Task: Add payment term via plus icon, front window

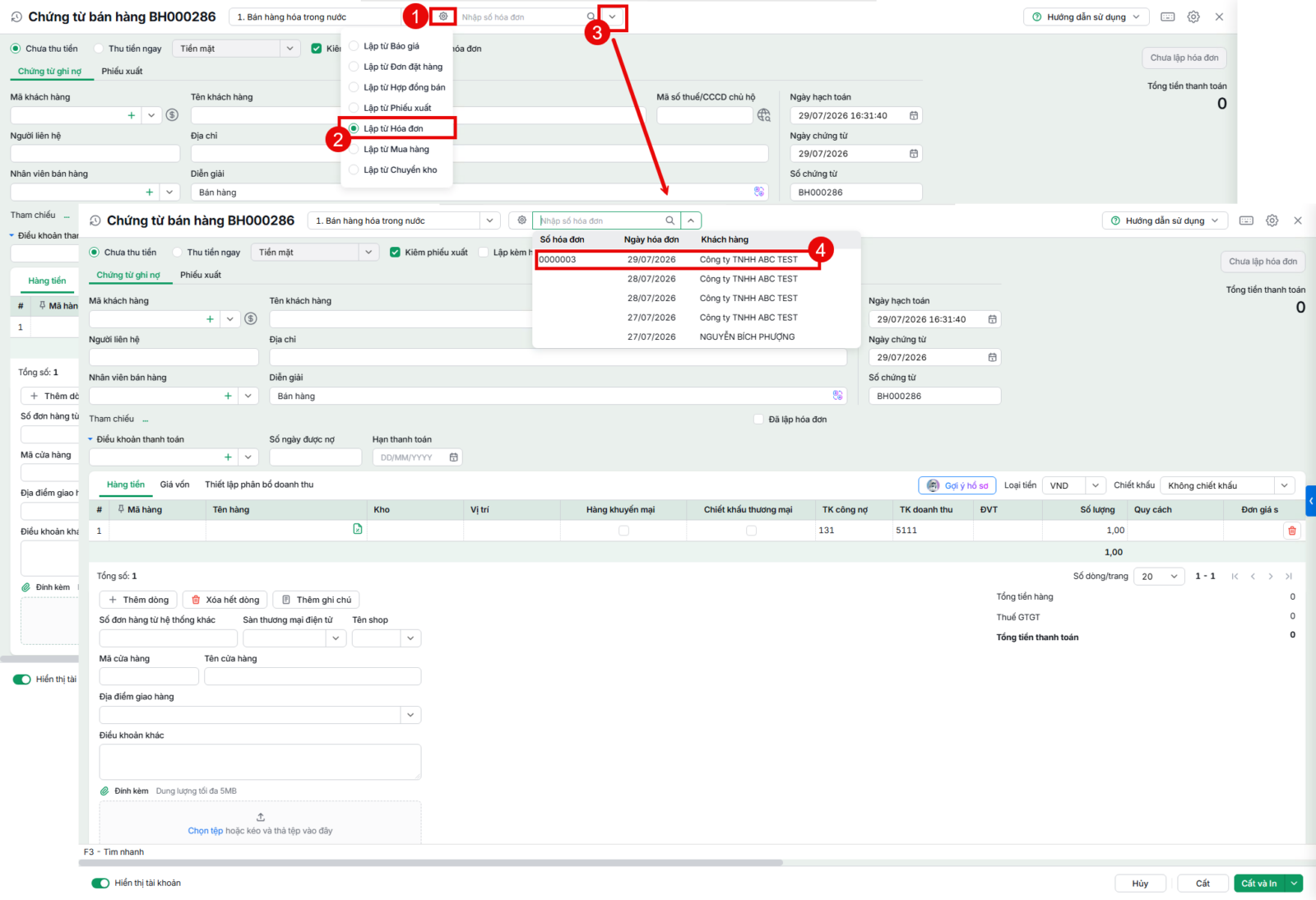Action: click(228, 457)
